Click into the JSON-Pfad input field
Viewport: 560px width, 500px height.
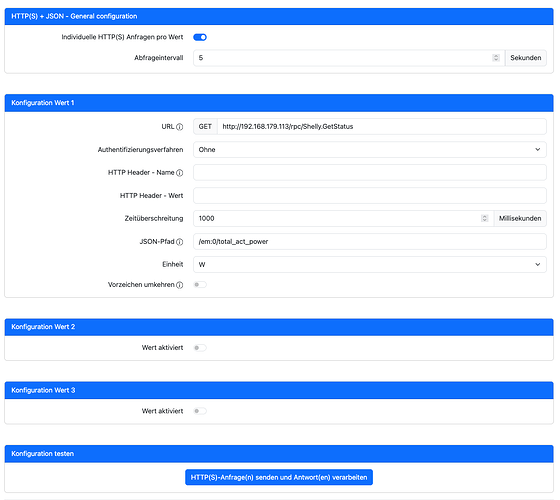[370, 241]
